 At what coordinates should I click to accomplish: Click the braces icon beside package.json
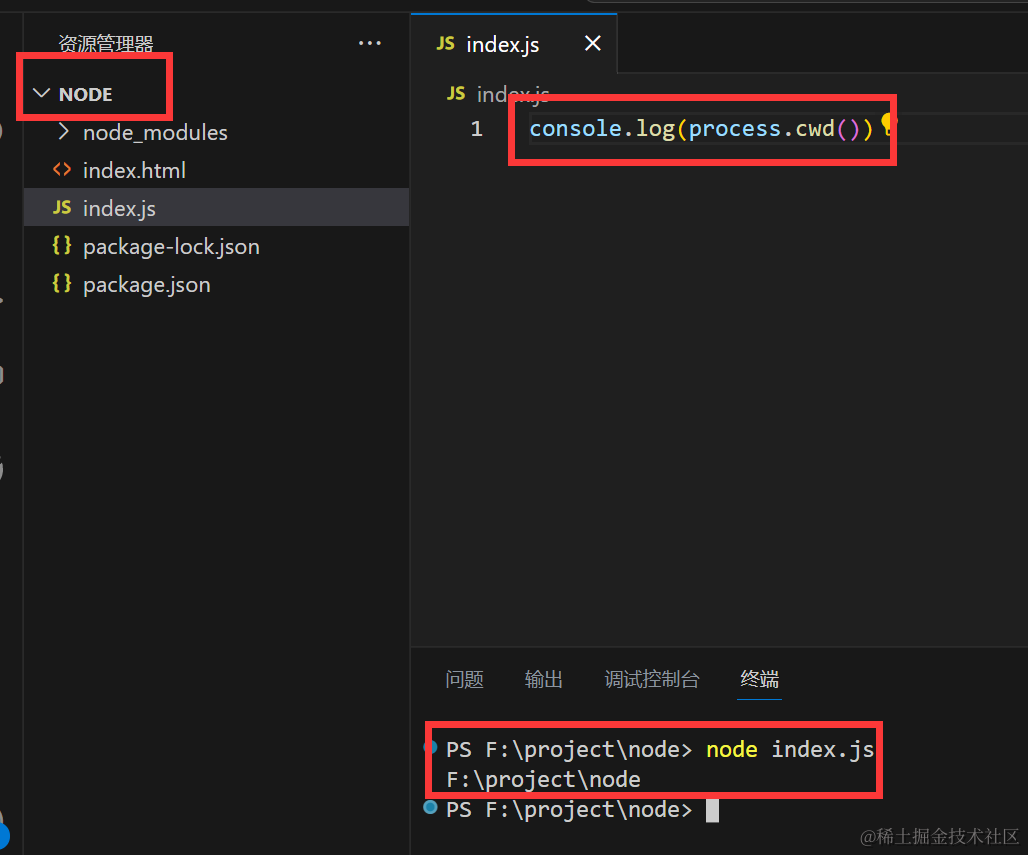pyautogui.click(x=62, y=284)
